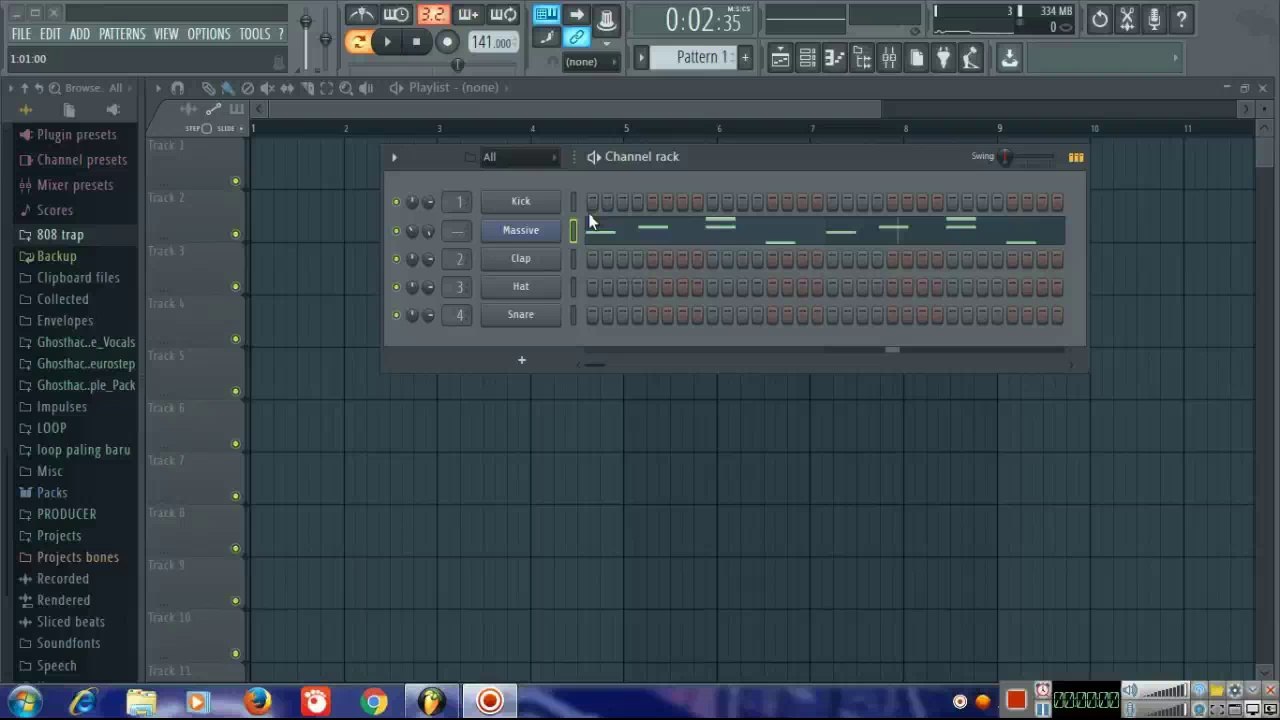Select the playlist Select tool
The height and width of the screenshot is (720, 1280).
point(327,88)
